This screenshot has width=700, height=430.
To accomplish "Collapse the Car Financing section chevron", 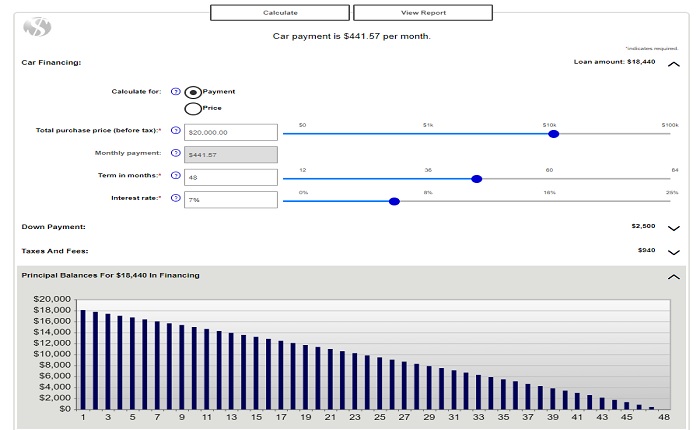I will [674, 64].
